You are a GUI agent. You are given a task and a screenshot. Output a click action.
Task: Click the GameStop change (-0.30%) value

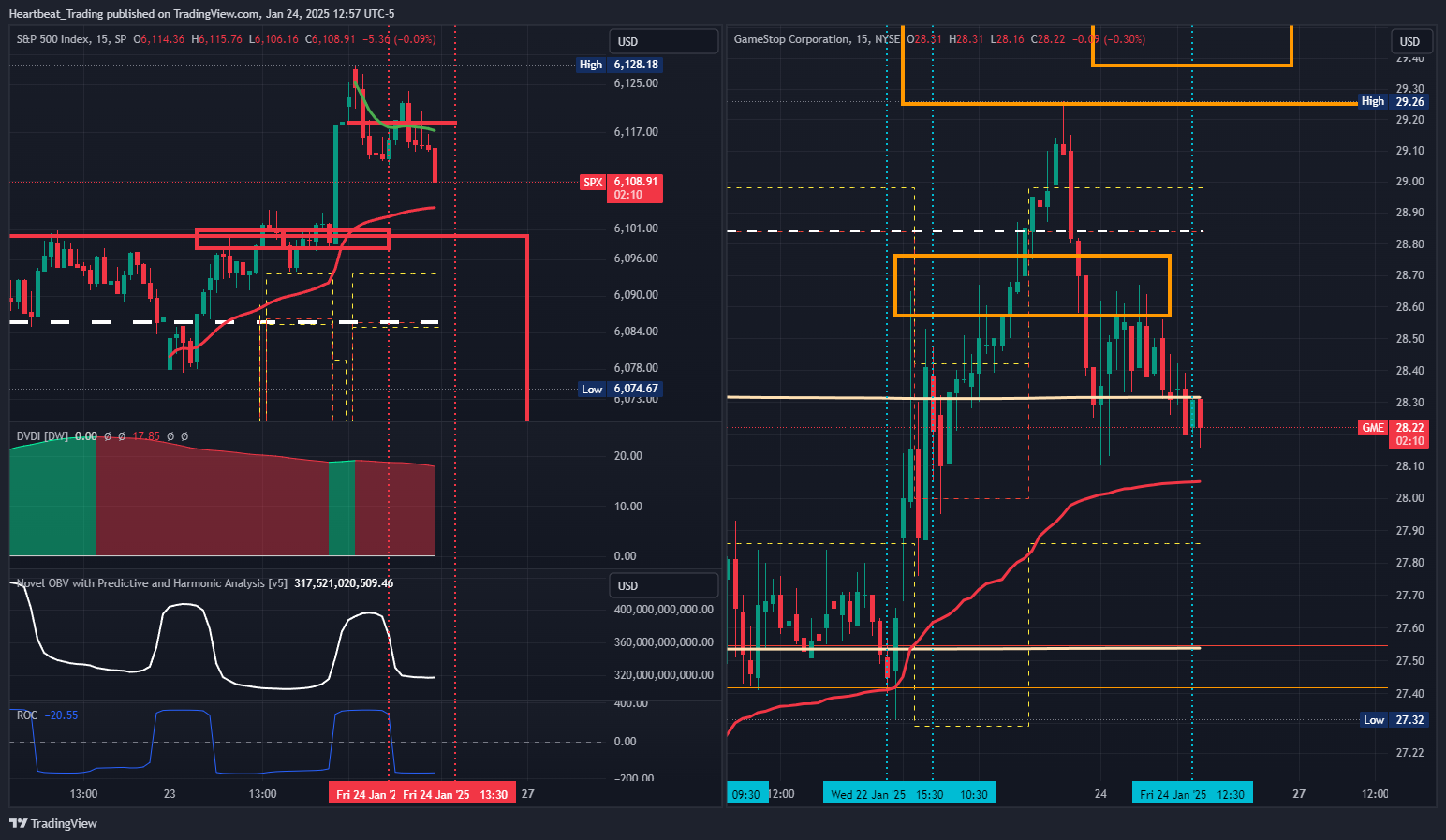(1124, 39)
